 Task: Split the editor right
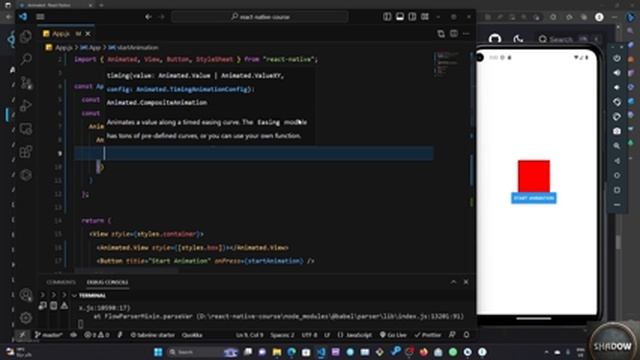453,34
